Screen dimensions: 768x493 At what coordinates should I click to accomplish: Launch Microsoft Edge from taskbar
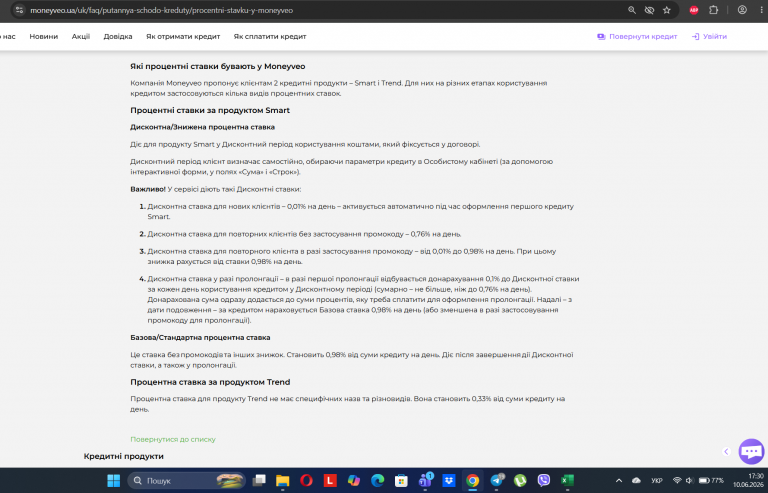tap(378, 481)
